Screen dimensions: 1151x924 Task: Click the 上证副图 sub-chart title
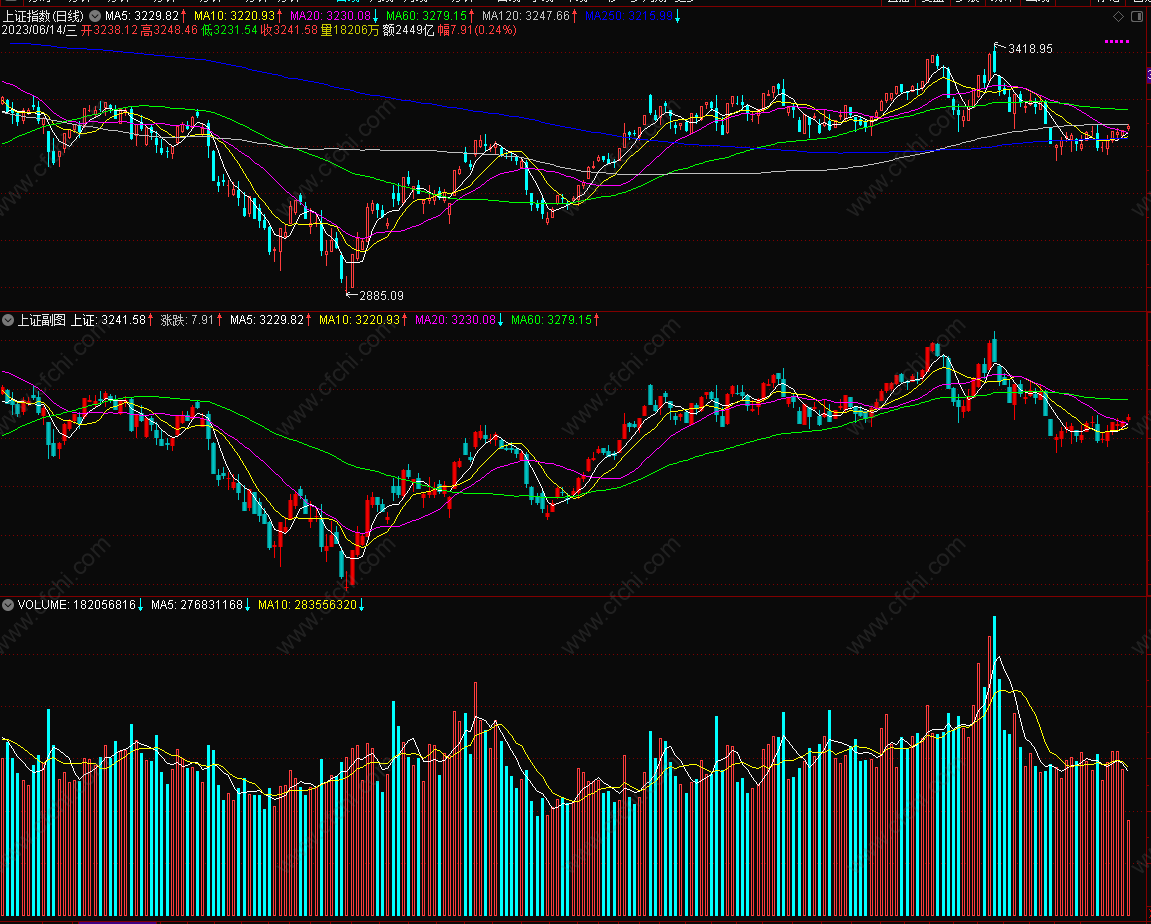pyautogui.click(x=41, y=320)
